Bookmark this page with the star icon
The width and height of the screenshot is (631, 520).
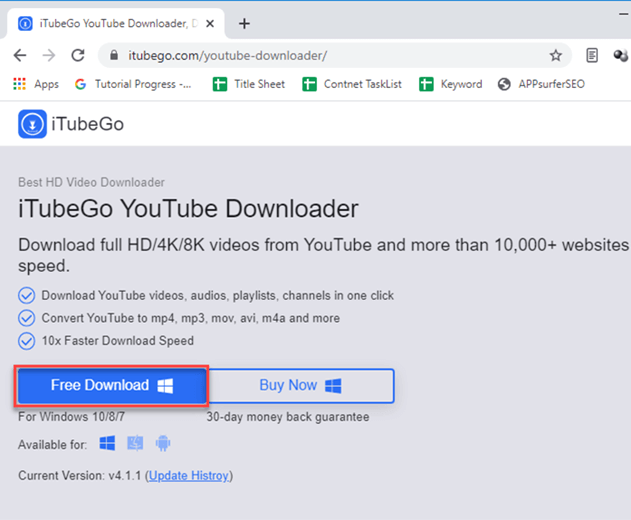point(556,56)
